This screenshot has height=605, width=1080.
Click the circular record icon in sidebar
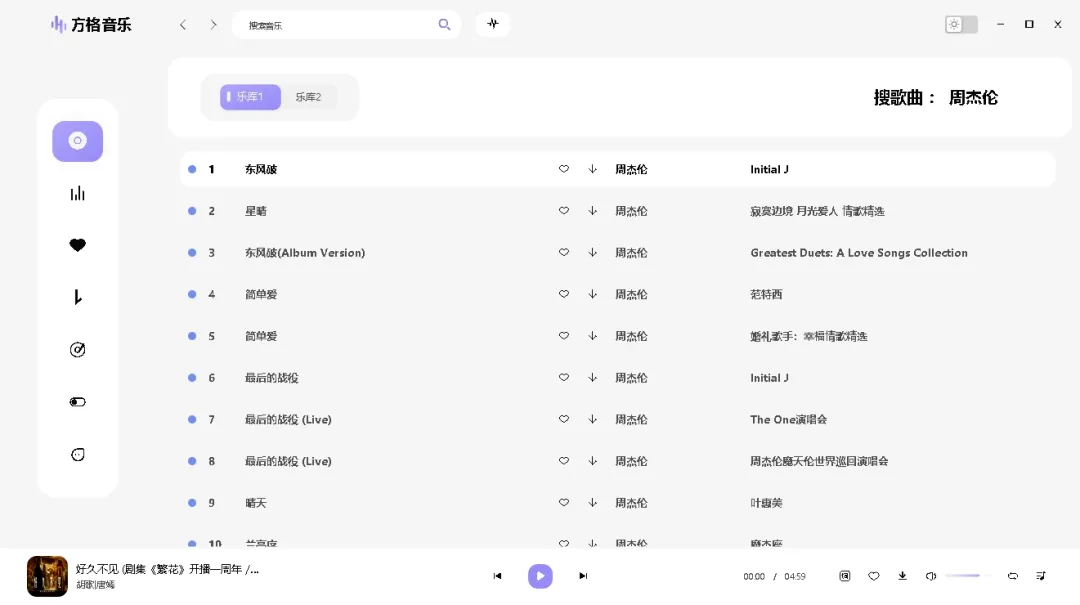pos(78,349)
